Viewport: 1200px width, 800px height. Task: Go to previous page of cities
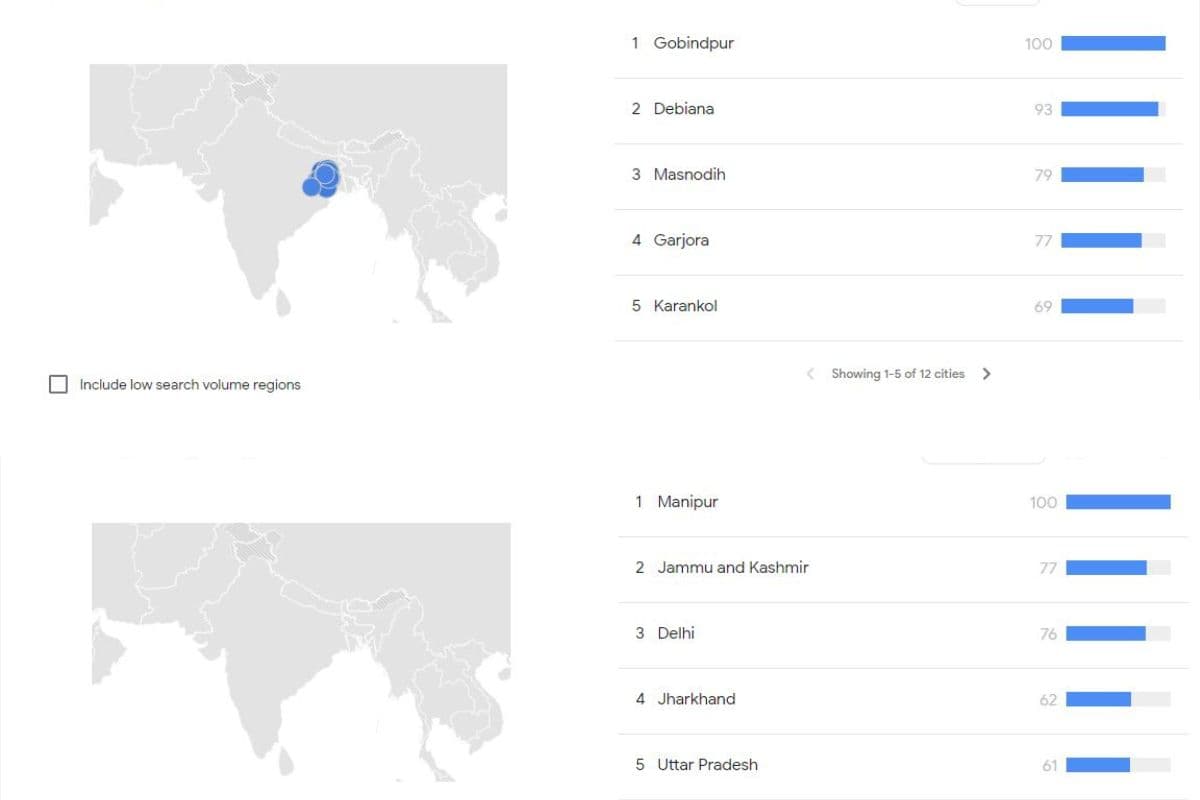click(810, 374)
